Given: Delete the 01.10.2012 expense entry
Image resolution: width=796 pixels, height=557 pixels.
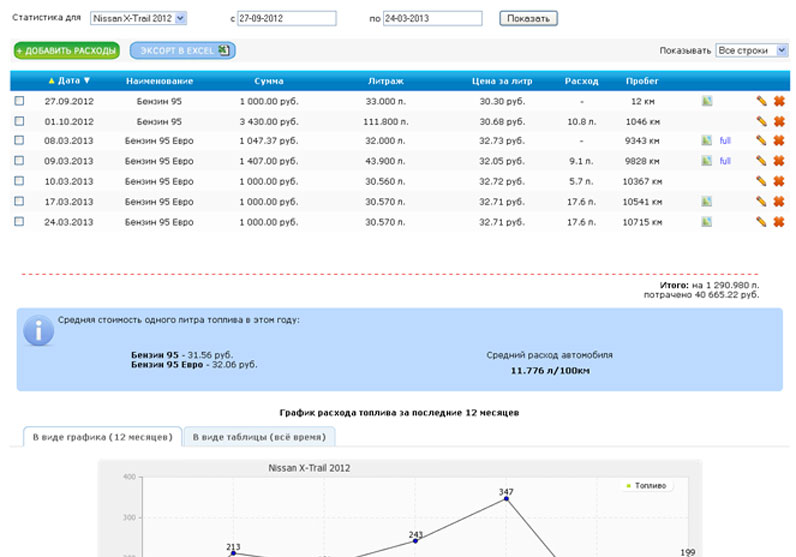Looking at the screenshot, I should pyautogui.click(x=778, y=121).
